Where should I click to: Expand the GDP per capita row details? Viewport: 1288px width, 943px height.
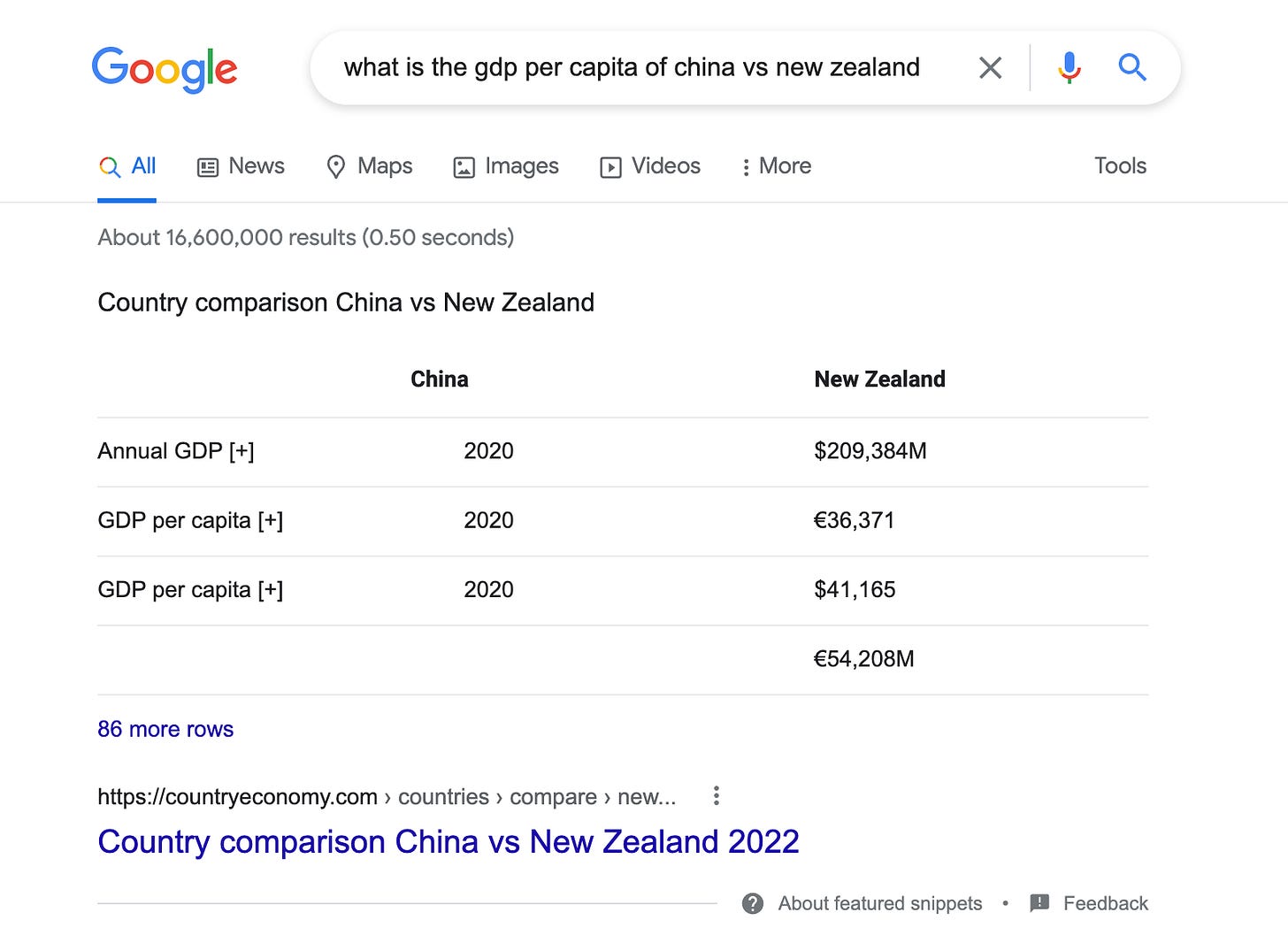click(272, 520)
